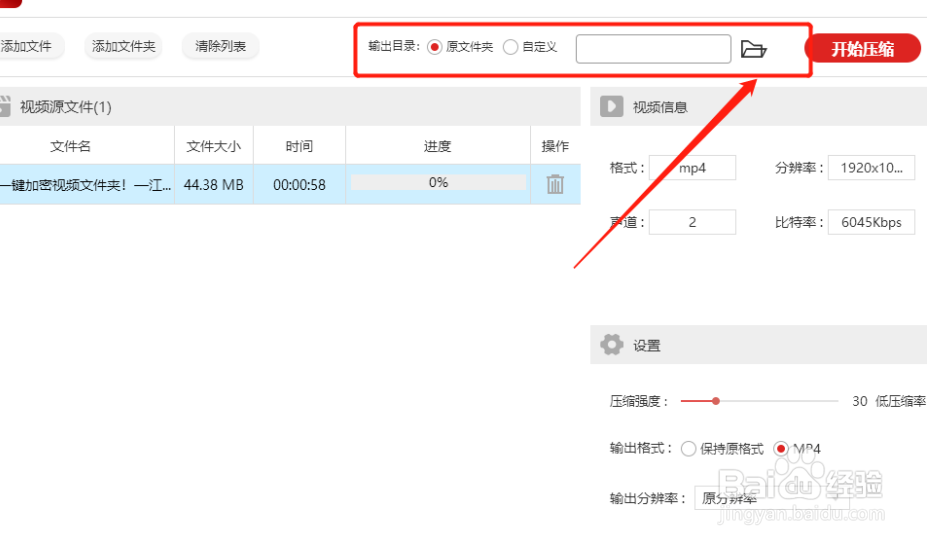This screenshot has height=546, width=936.
Task: Click the 低压缩率 label
Action: click(x=900, y=401)
